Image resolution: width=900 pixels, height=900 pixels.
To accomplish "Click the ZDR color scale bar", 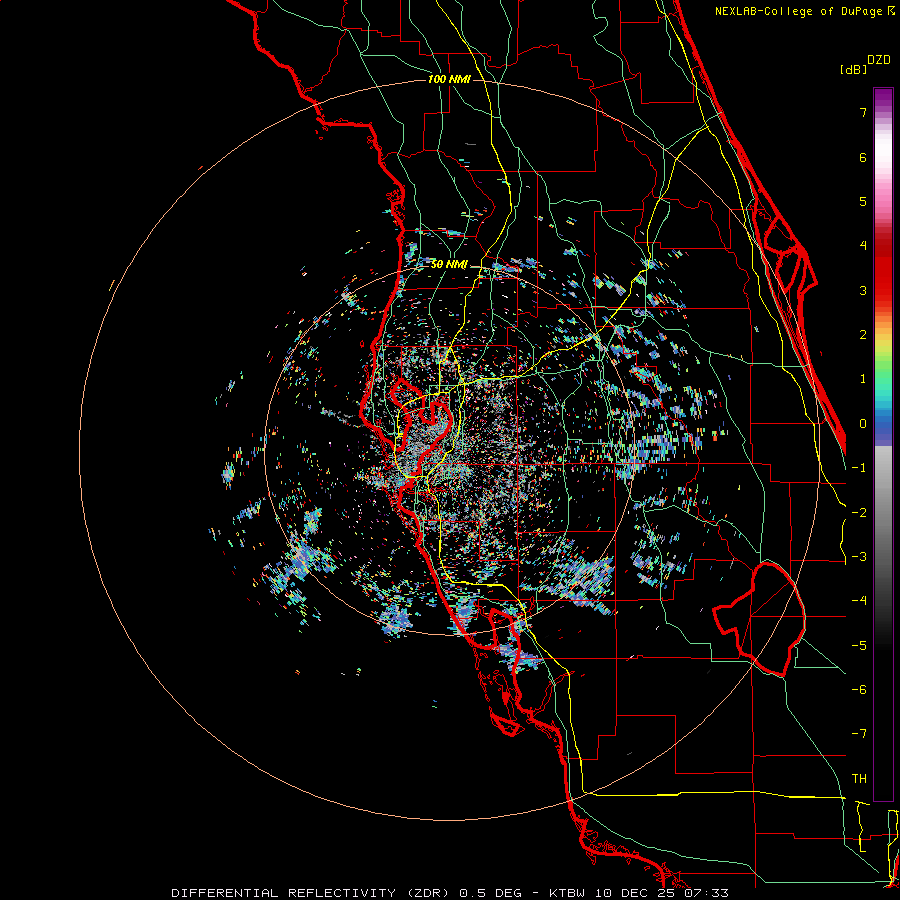I will (883, 444).
